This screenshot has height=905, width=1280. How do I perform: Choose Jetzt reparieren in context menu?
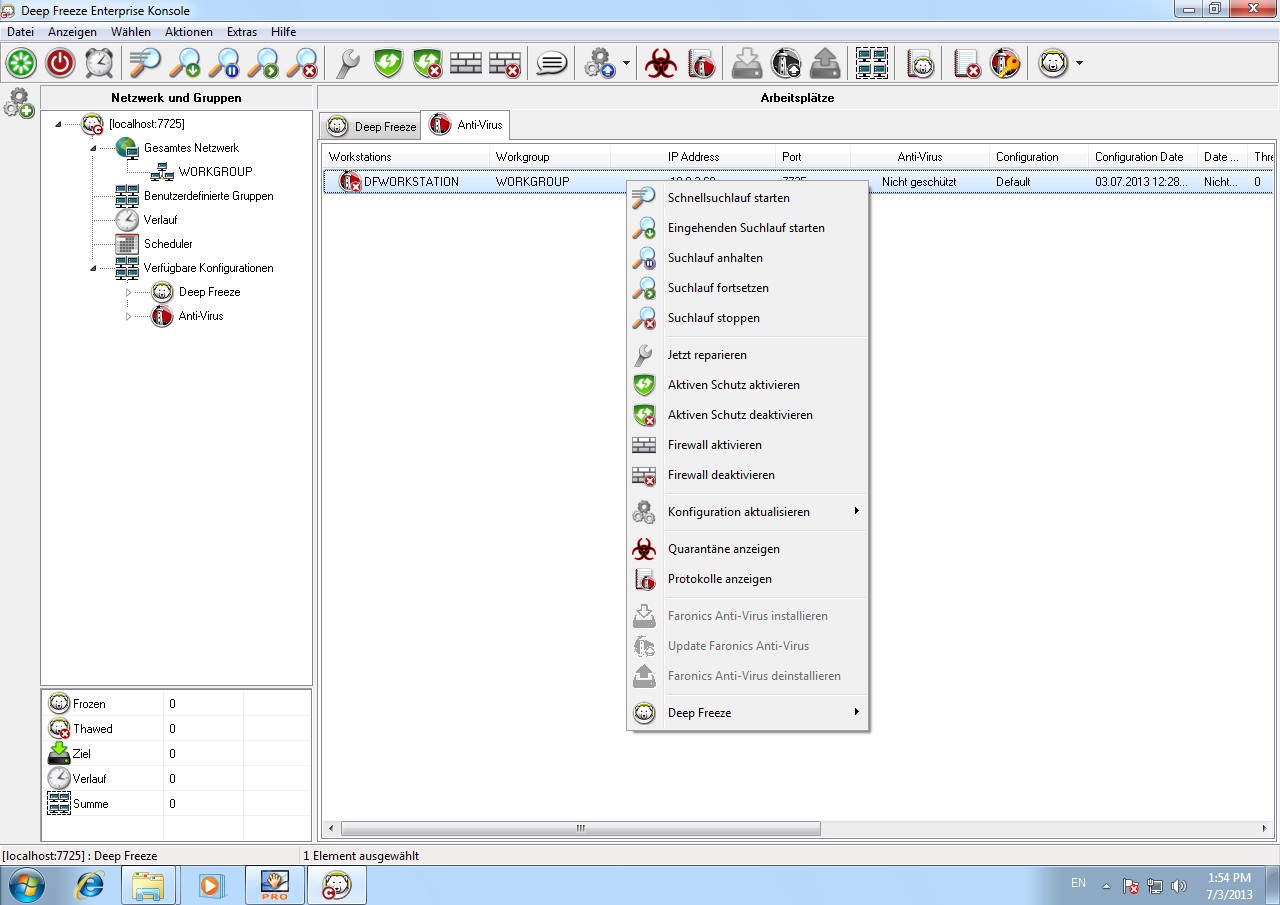point(747,355)
